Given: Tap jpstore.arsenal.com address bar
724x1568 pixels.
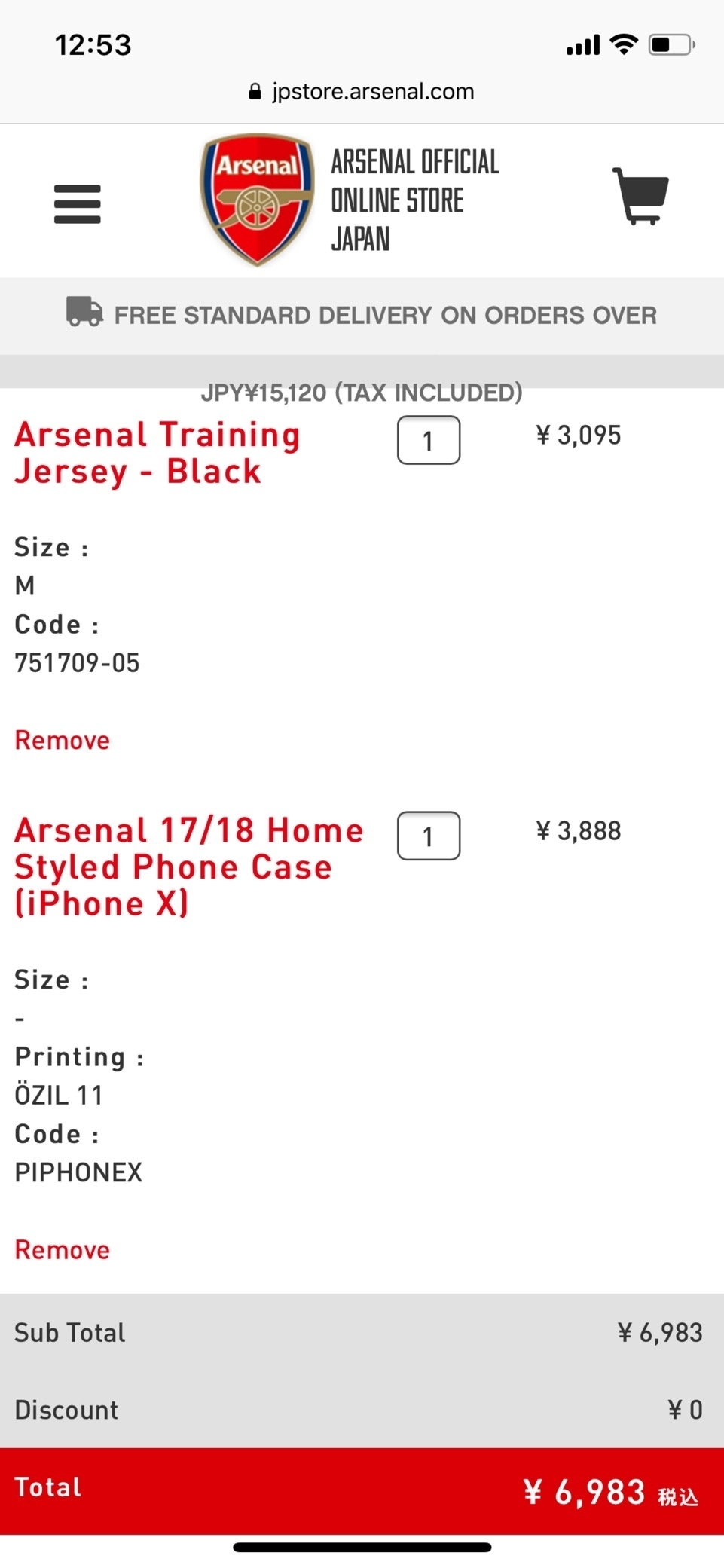Looking at the screenshot, I should [362, 92].
